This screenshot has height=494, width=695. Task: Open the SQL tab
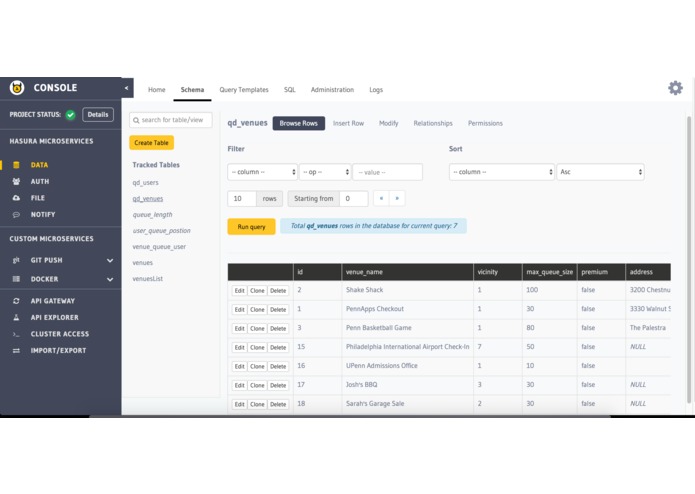289,89
